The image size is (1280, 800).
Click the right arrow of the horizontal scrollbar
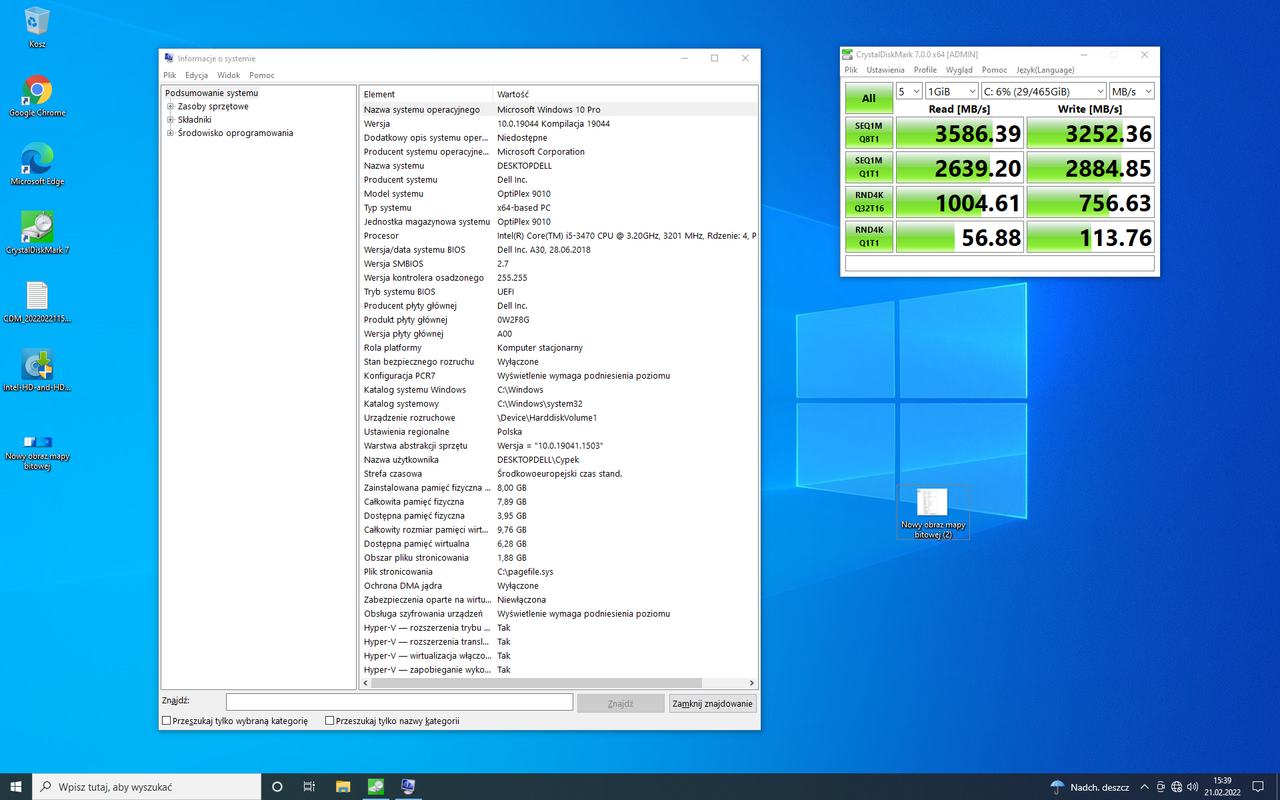[752, 684]
